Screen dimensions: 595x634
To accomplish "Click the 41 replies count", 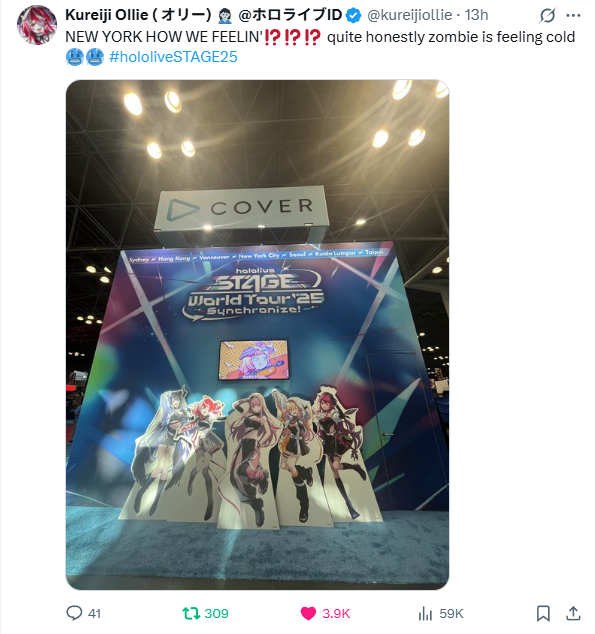I will [x=94, y=613].
